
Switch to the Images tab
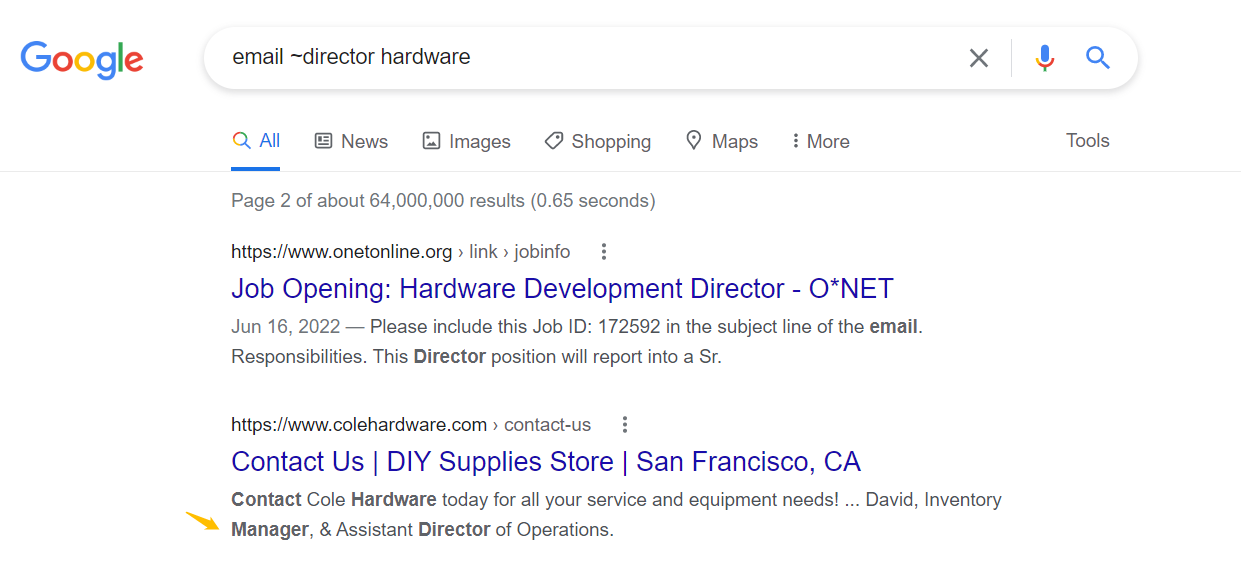466,142
